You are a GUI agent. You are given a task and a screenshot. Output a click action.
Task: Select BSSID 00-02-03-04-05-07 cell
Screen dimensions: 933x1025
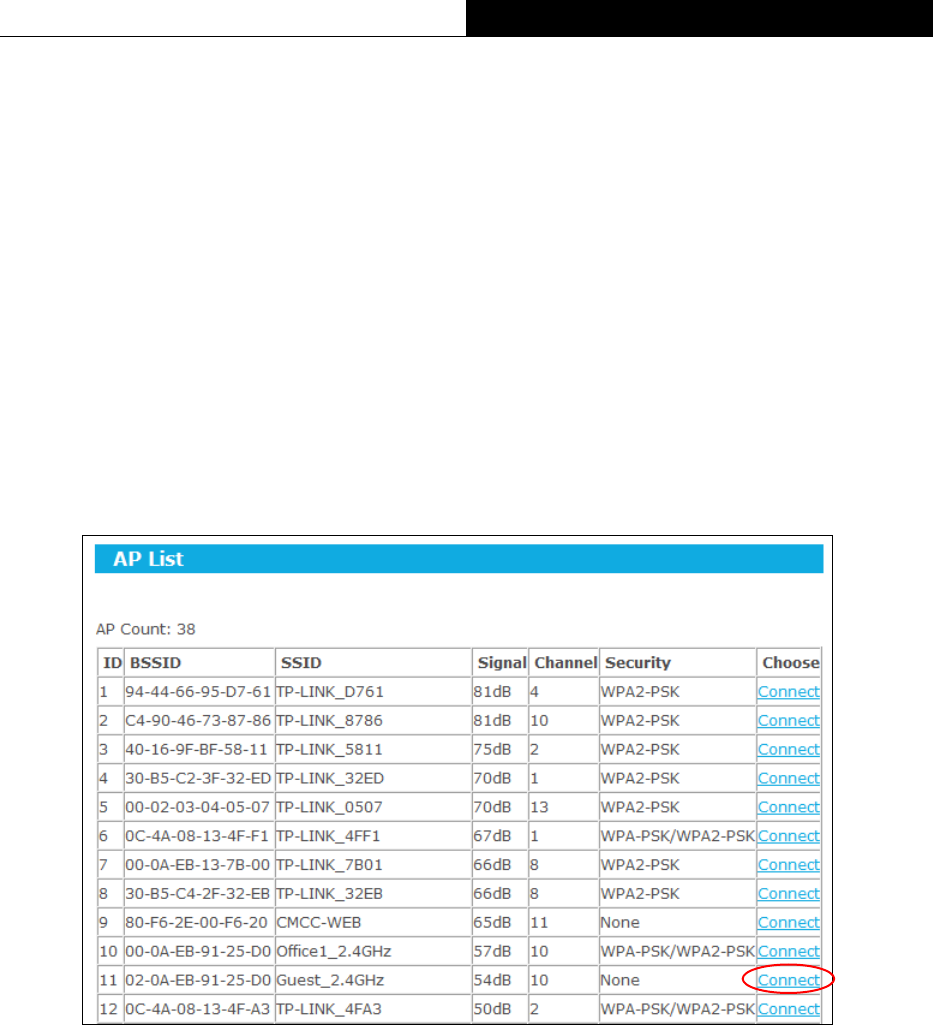pyautogui.click(x=198, y=807)
